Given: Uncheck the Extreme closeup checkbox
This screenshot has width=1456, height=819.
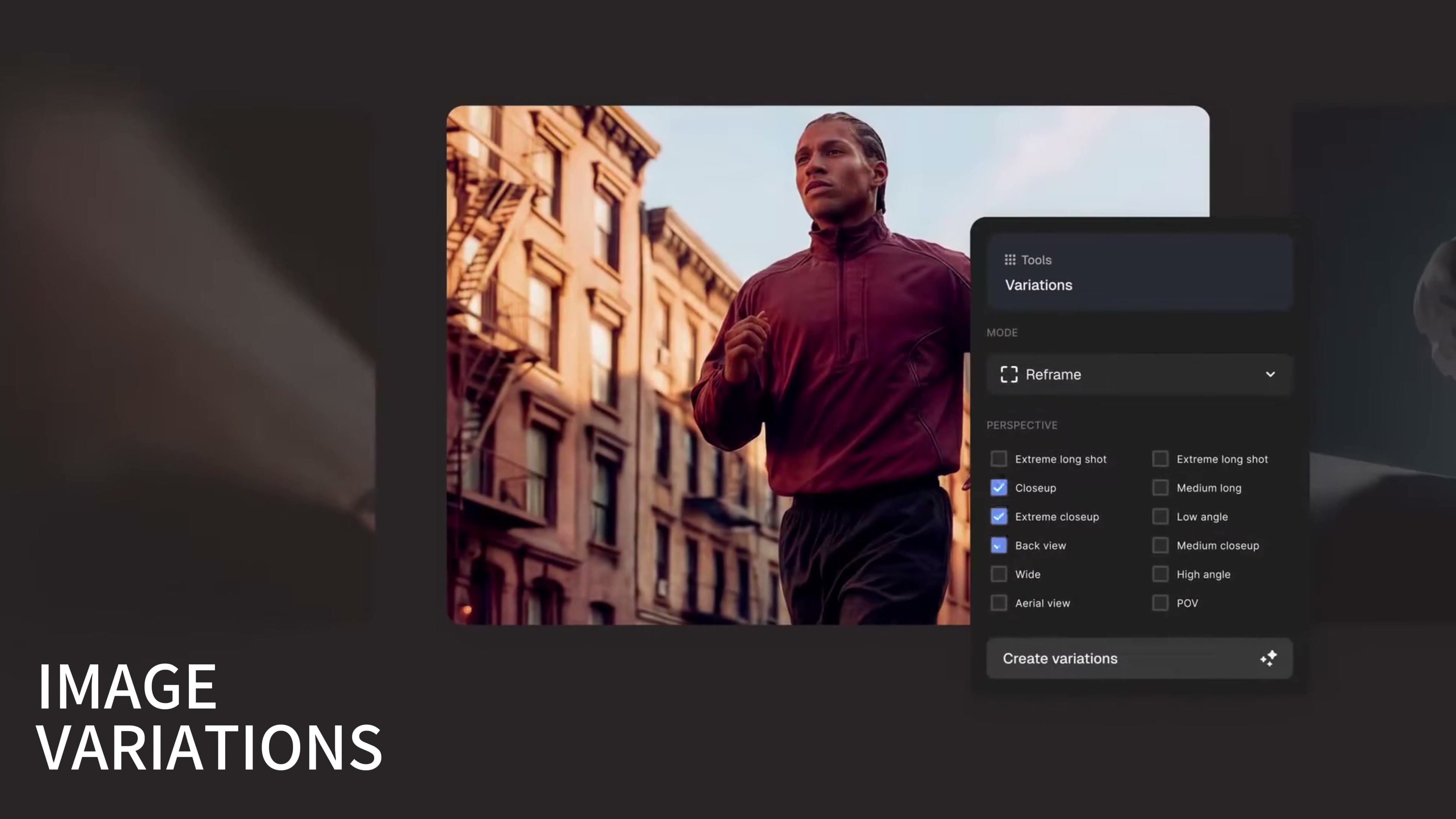Looking at the screenshot, I should tap(999, 516).
